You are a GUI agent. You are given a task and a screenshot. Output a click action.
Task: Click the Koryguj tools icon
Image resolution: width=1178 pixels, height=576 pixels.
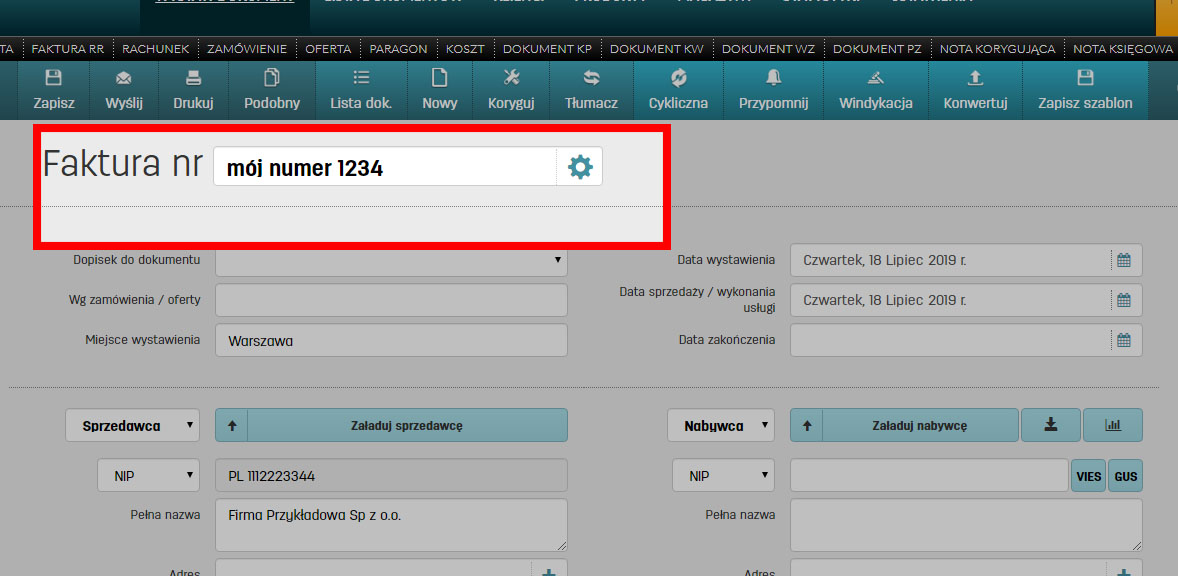click(511, 79)
